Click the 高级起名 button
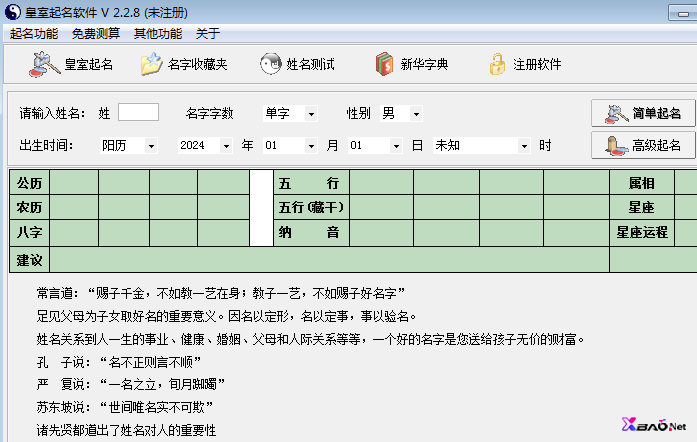 (x=643, y=145)
